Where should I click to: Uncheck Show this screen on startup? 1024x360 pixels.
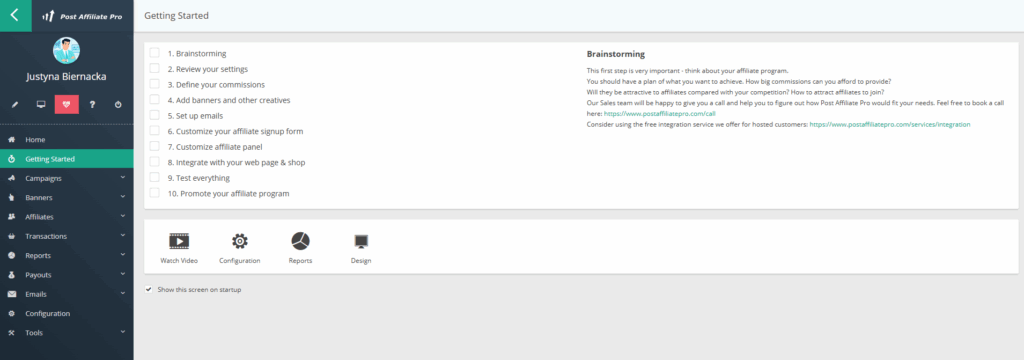click(150, 289)
